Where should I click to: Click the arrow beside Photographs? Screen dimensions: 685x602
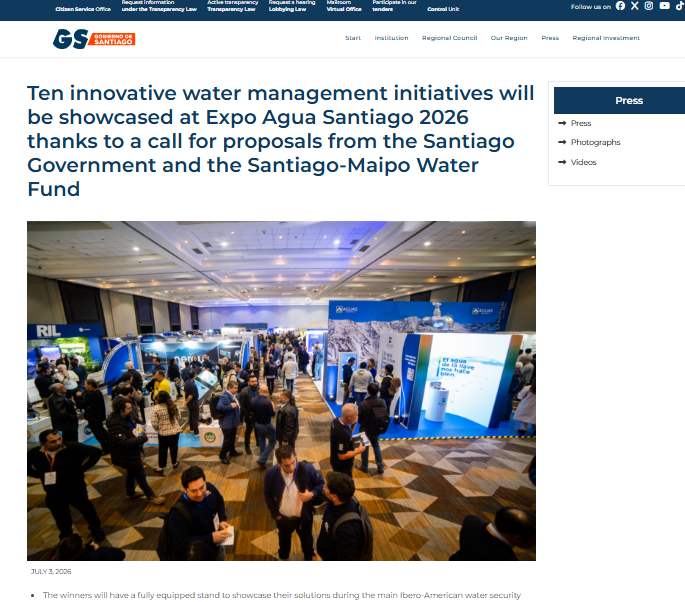coord(562,142)
